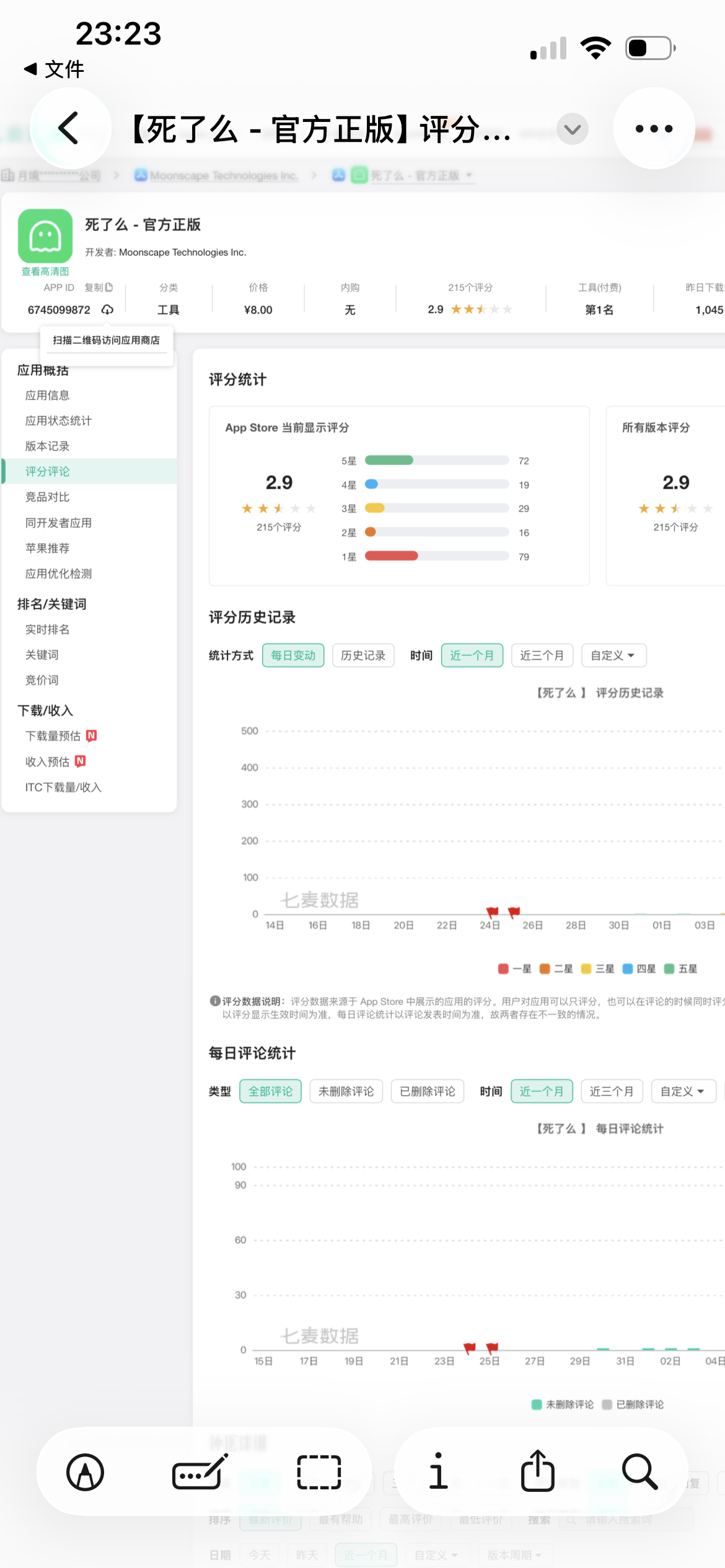This screenshot has height=1568, width=725.
Task: Filter daily reviews by 未删除评论
Action: click(x=346, y=1091)
